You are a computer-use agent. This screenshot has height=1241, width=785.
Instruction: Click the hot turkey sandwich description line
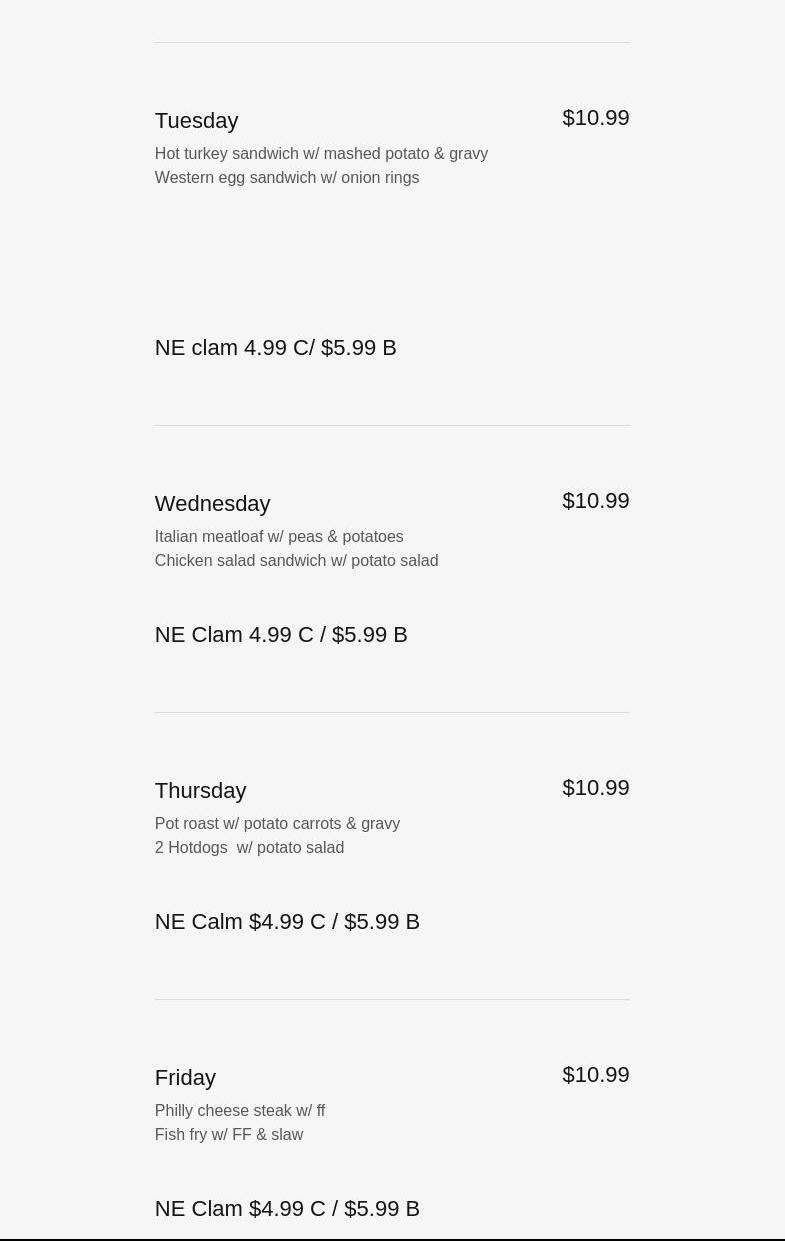321,153
